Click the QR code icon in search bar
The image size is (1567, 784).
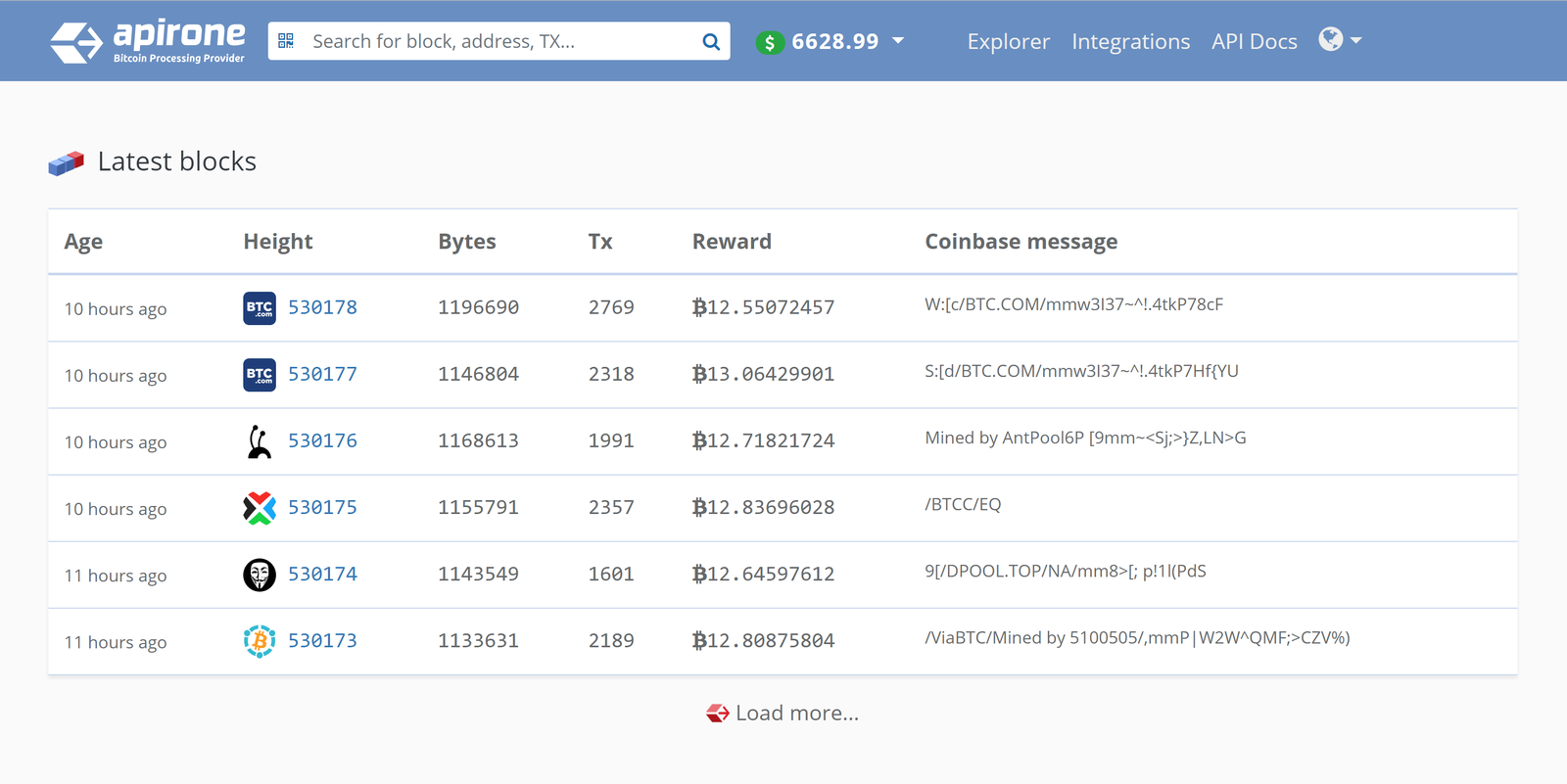tap(286, 41)
